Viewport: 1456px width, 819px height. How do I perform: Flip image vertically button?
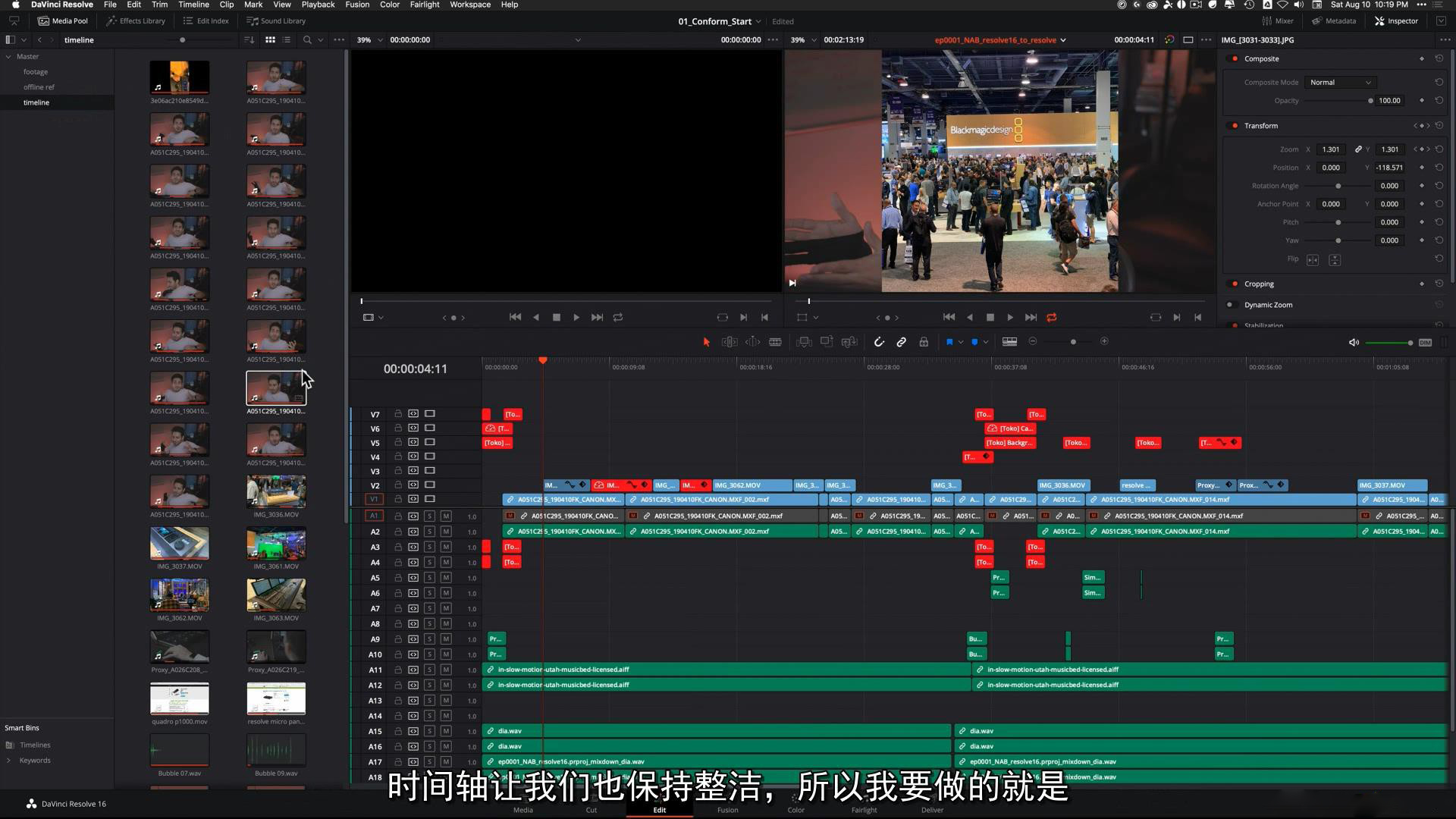1335,260
